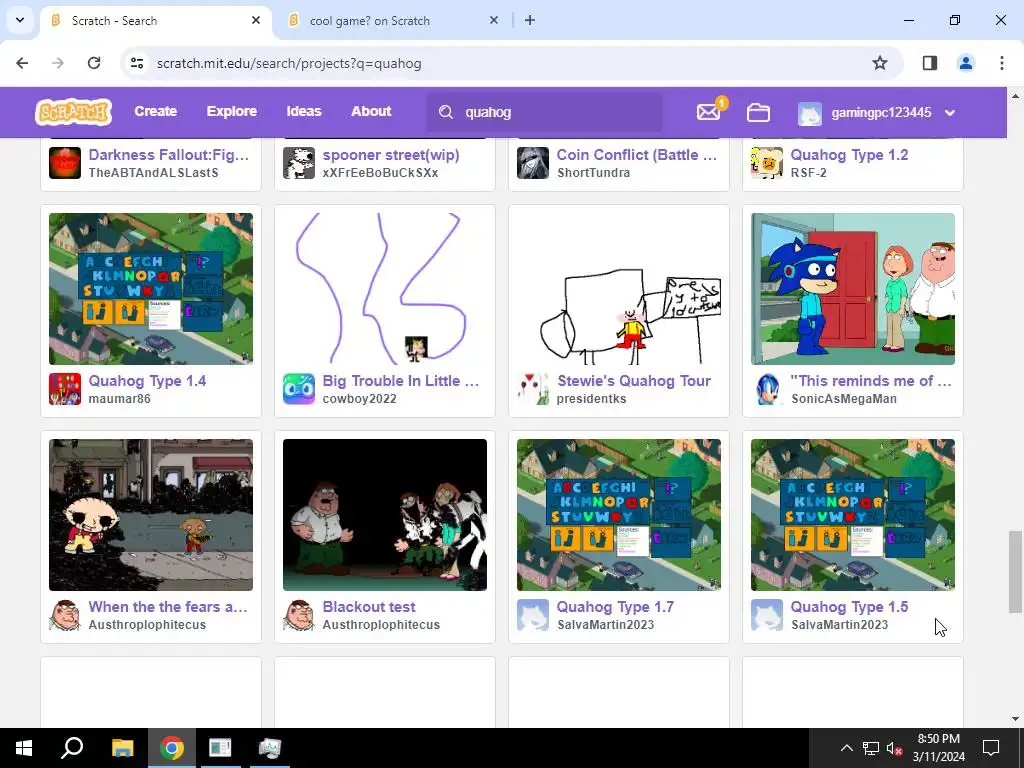Open Blackout test project link

click(x=369, y=607)
